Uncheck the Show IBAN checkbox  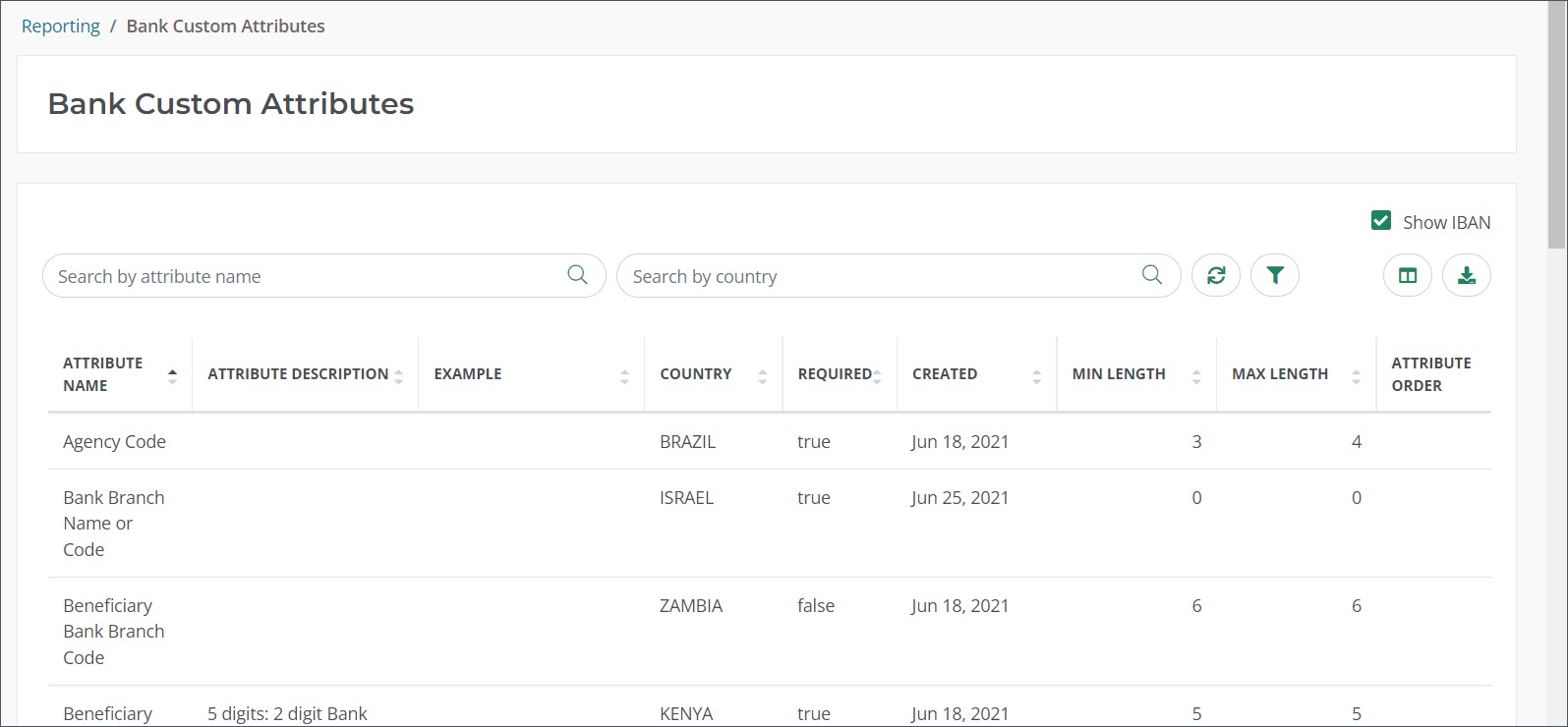[1381, 221]
